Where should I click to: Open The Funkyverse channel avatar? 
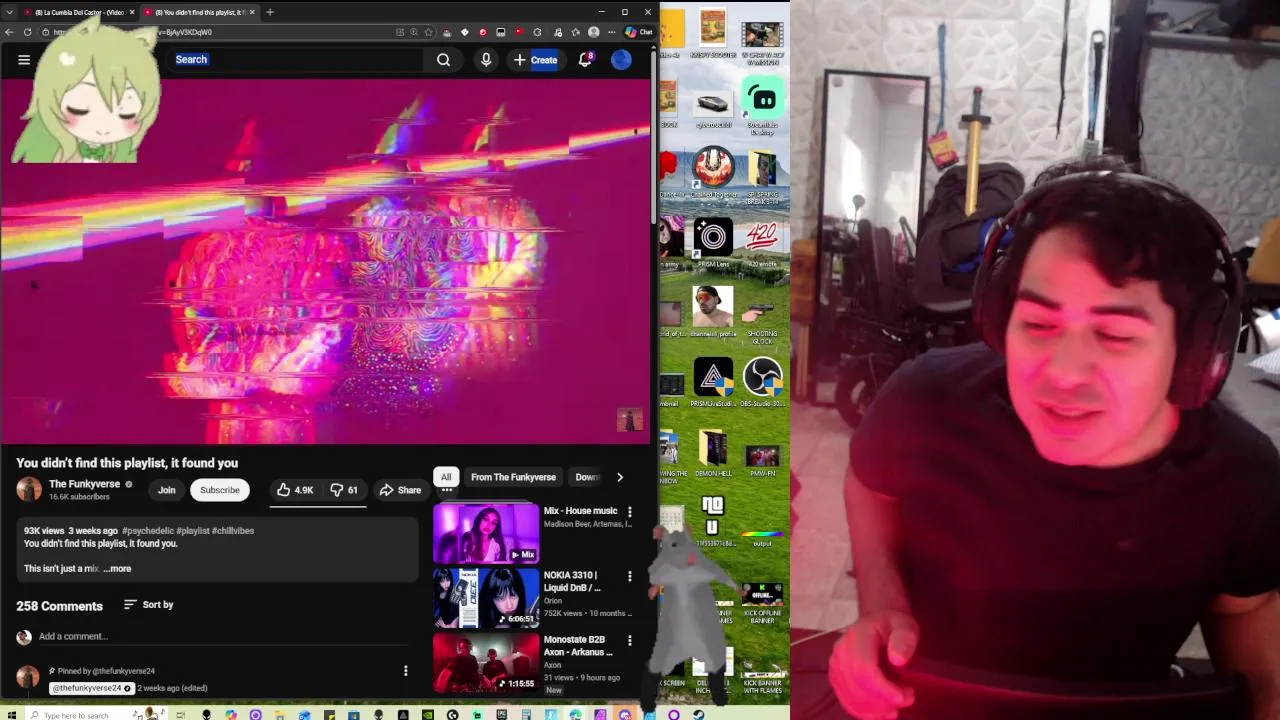pyautogui.click(x=29, y=489)
